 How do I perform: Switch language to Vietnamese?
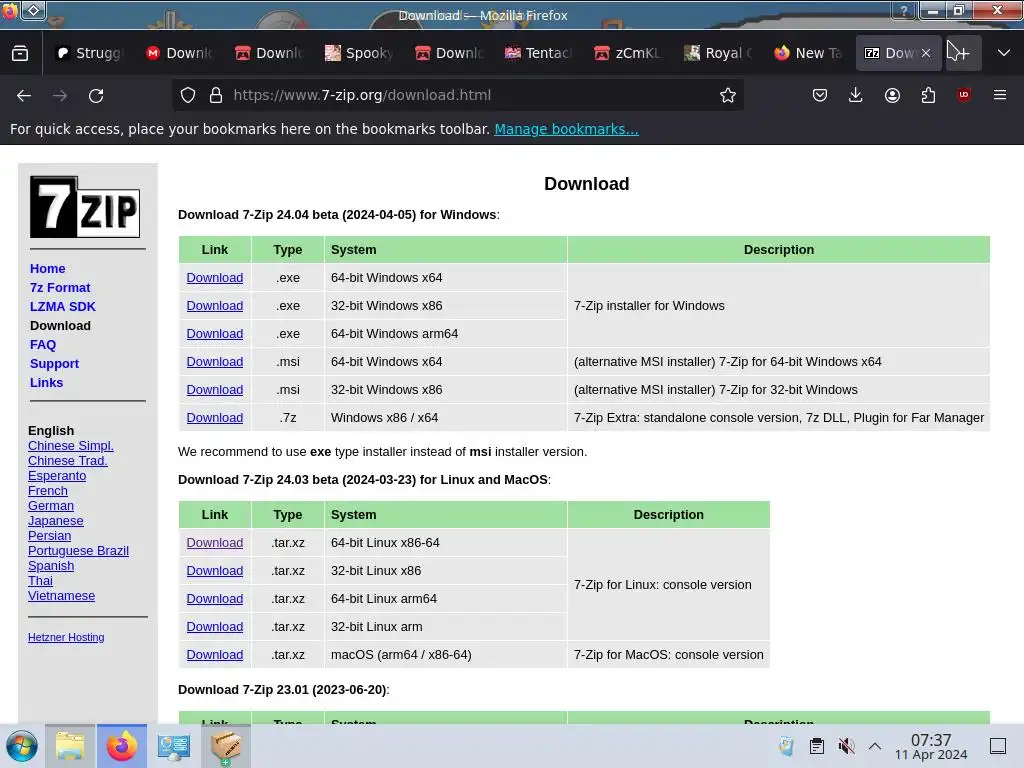pyautogui.click(x=61, y=596)
